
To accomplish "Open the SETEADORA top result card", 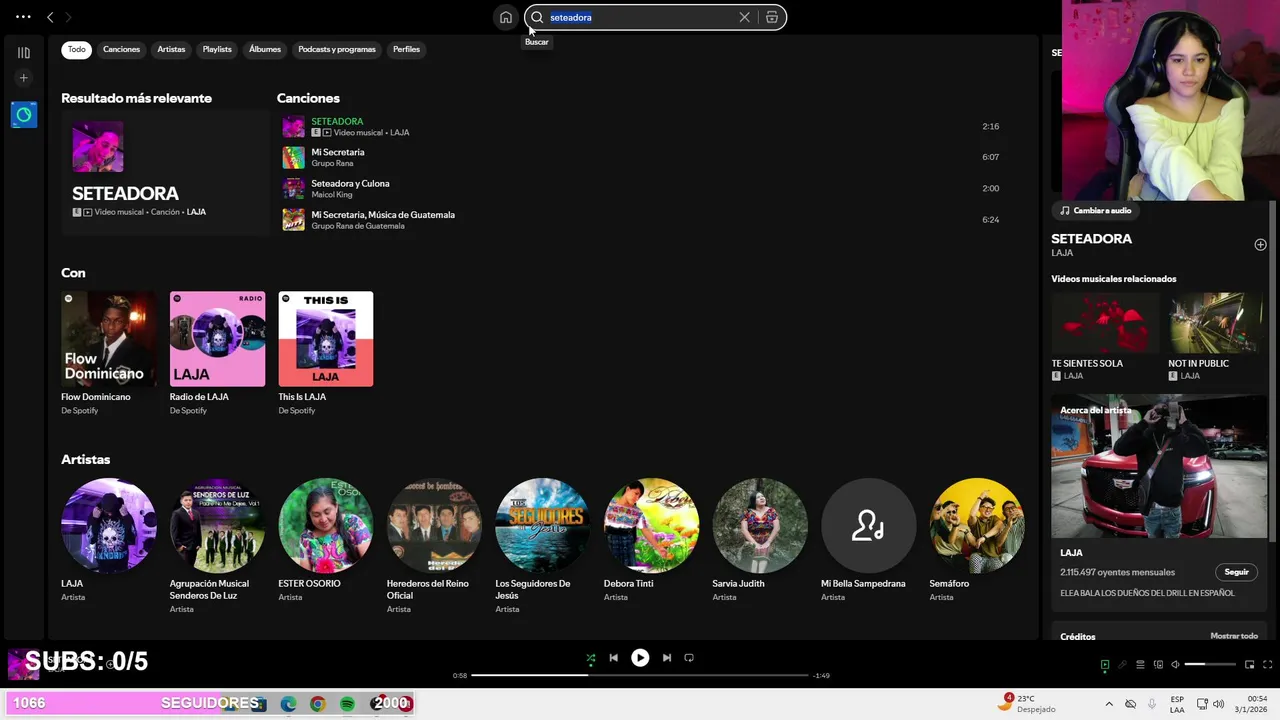I will (x=163, y=172).
